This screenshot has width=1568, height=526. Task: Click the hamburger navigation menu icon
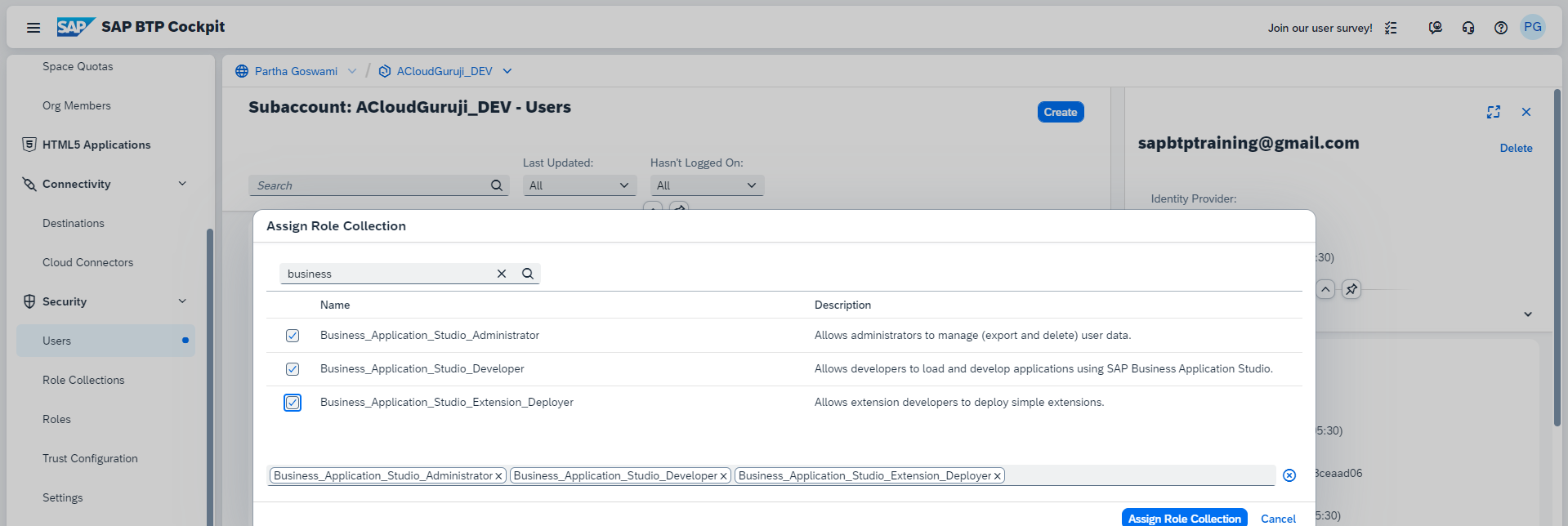pos(34,28)
